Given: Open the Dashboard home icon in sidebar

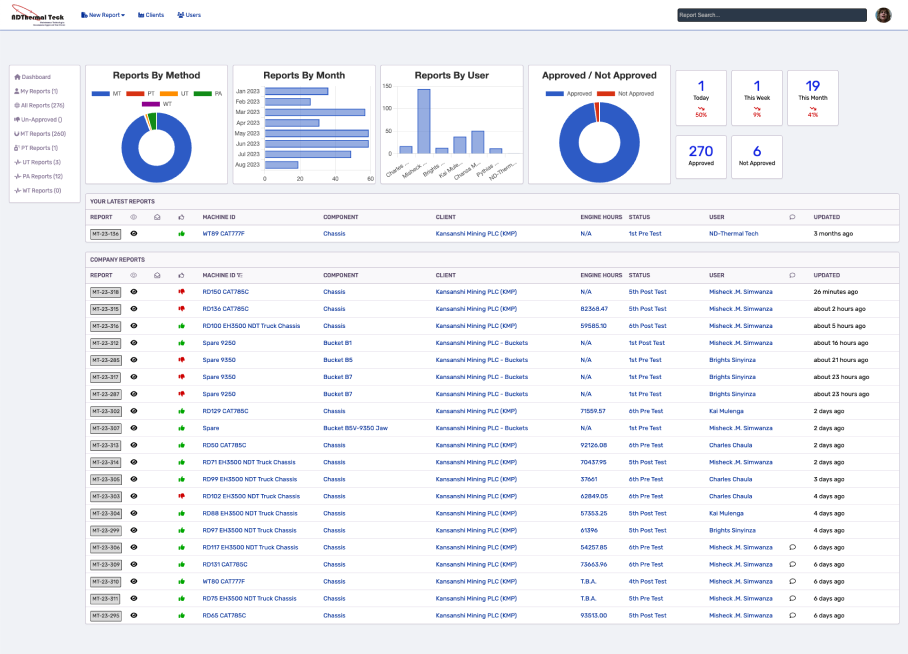Looking at the screenshot, I should tap(17, 77).
